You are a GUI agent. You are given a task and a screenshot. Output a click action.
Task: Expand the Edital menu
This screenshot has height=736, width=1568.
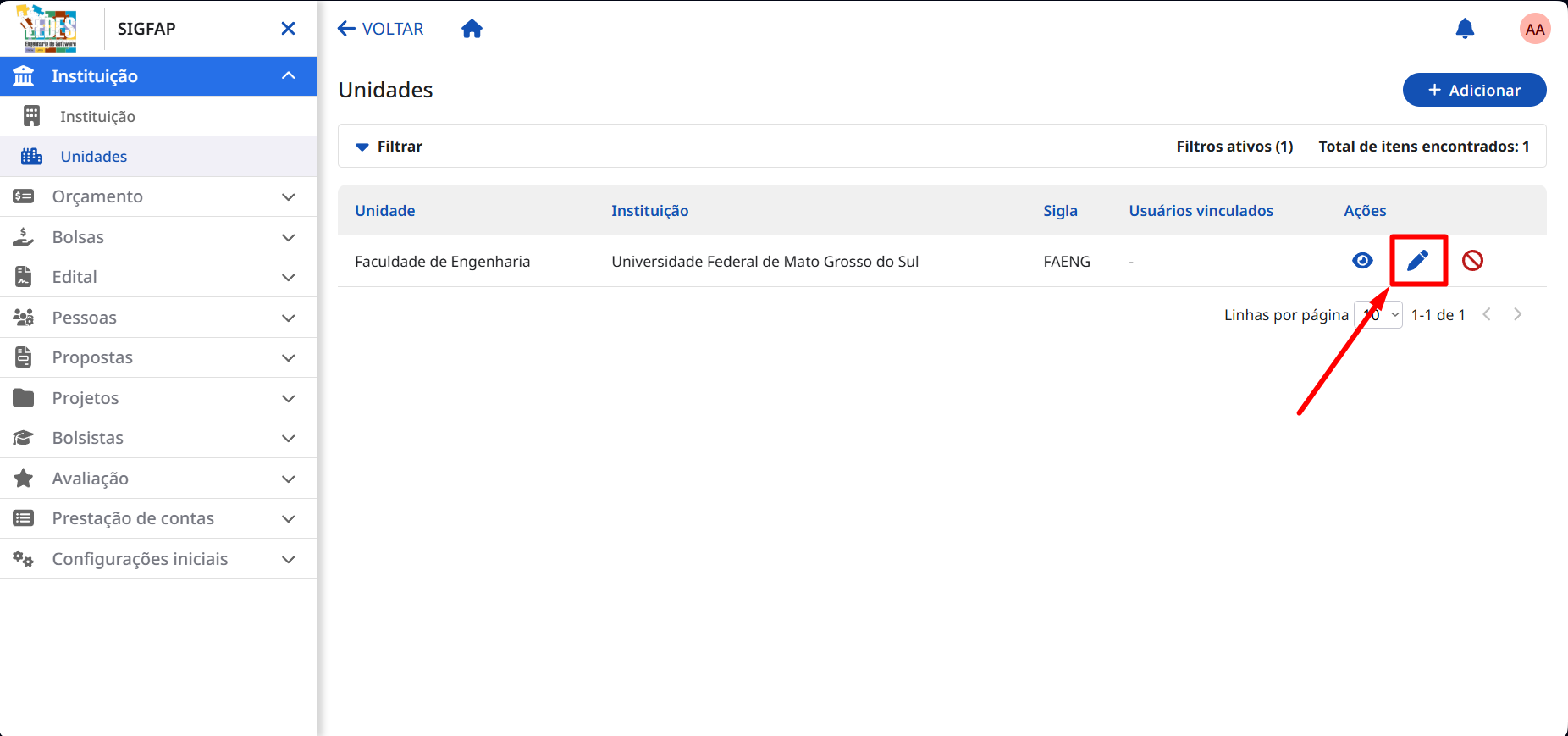[x=158, y=277]
